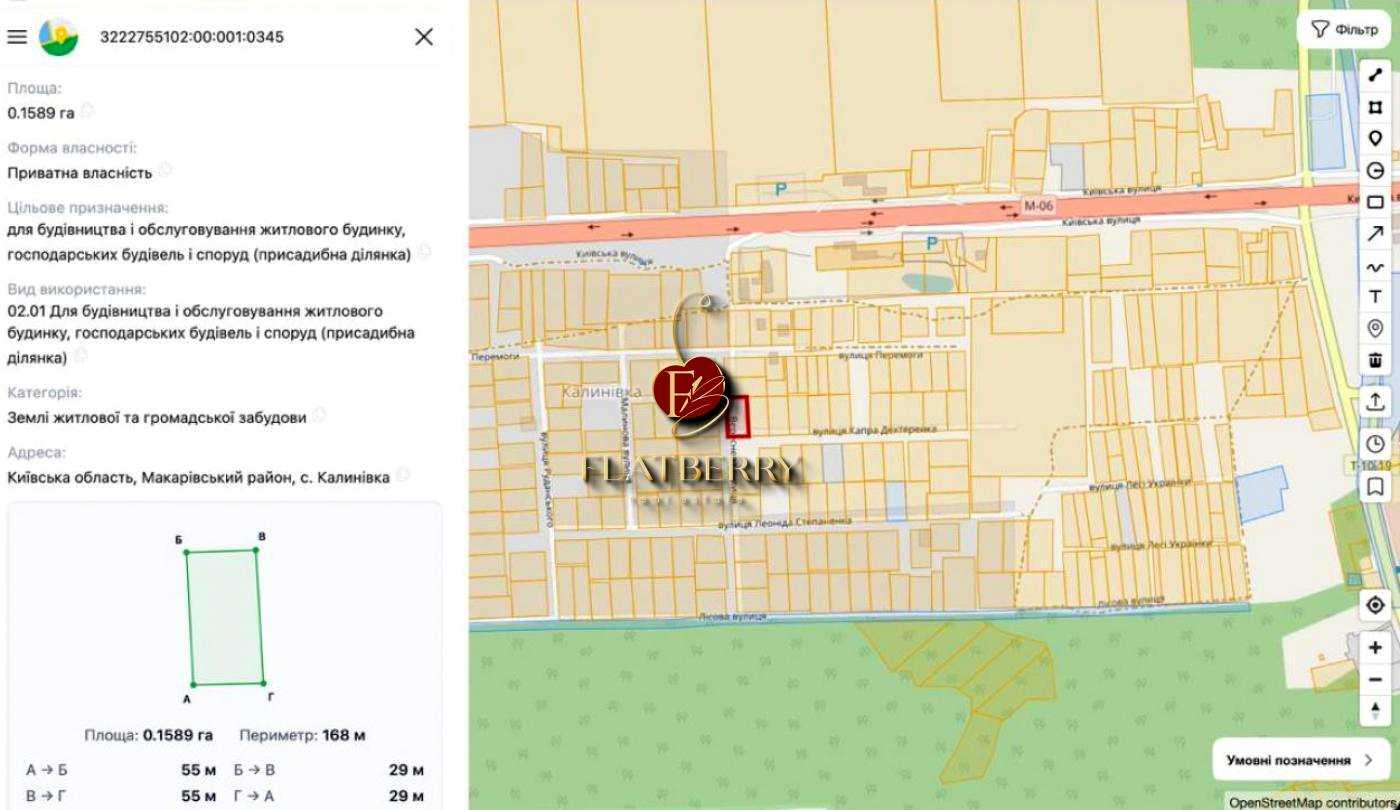Click вулиця Леоніда Степаненка label
1400x810 pixels.
[x=785, y=522]
